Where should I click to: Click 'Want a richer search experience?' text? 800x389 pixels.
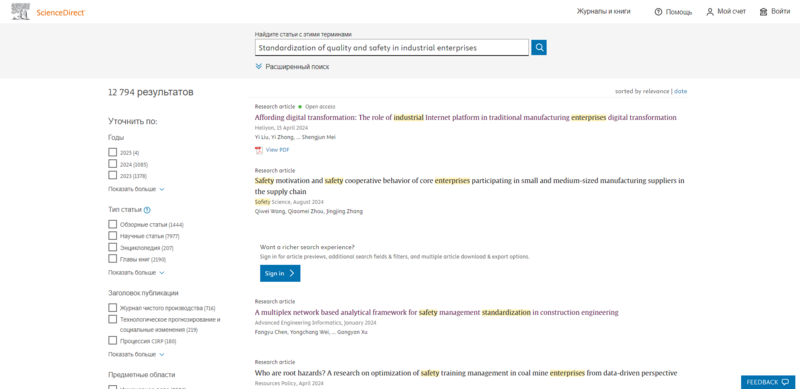coord(307,247)
